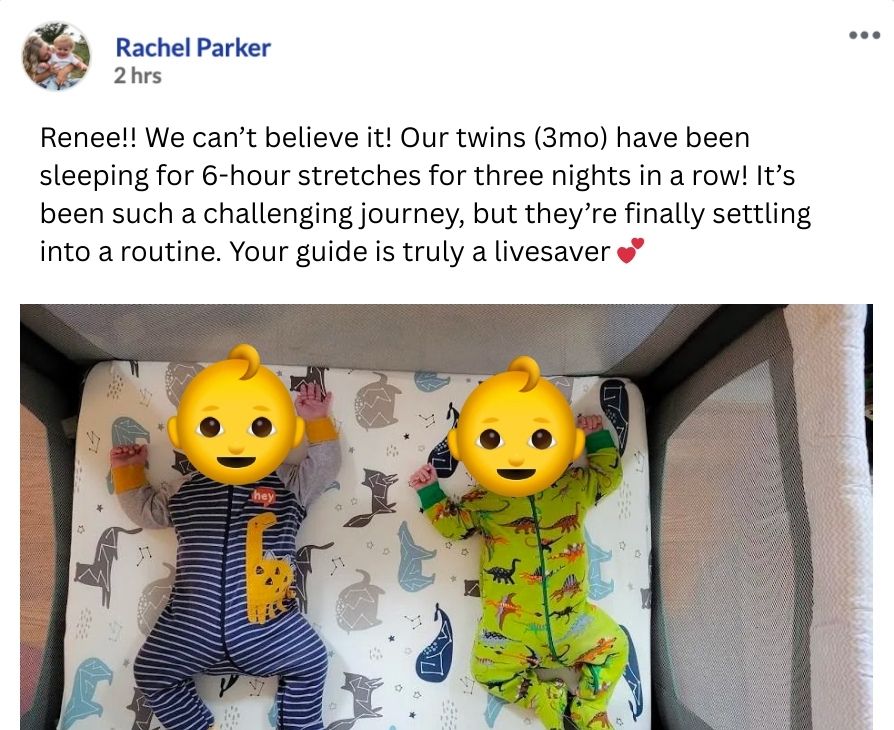Click the baby emoji over the left twin's face
The width and height of the screenshot is (894, 730).
236,416
